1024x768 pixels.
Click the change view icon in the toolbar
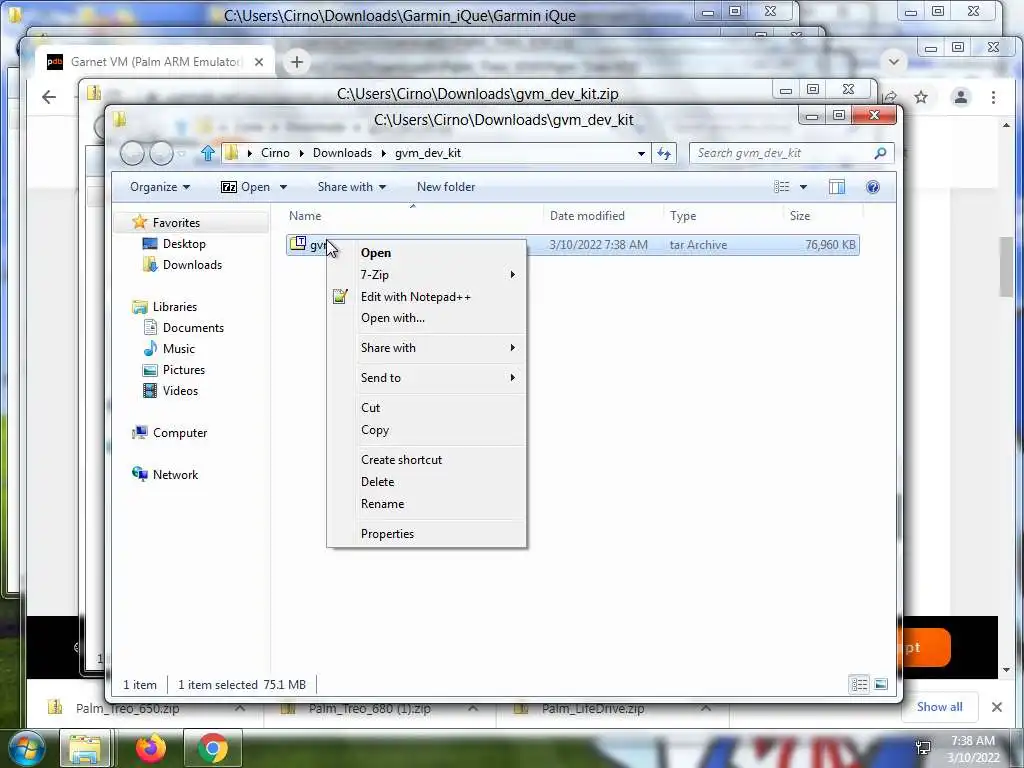point(782,187)
